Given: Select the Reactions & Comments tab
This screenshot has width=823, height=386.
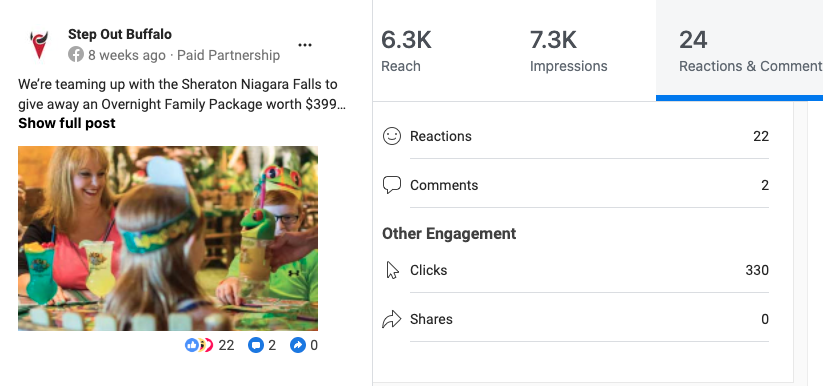Looking at the screenshot, I should point(740,50).
